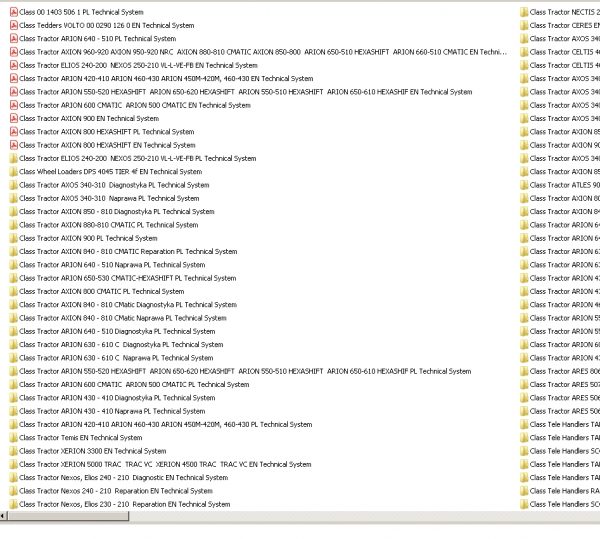The height and width of the screenshot is (539, 600).
Task: Click PDF icon of Class 00 1403 506 1 PL
Action: pyautogui.click(x=13, y=12)
